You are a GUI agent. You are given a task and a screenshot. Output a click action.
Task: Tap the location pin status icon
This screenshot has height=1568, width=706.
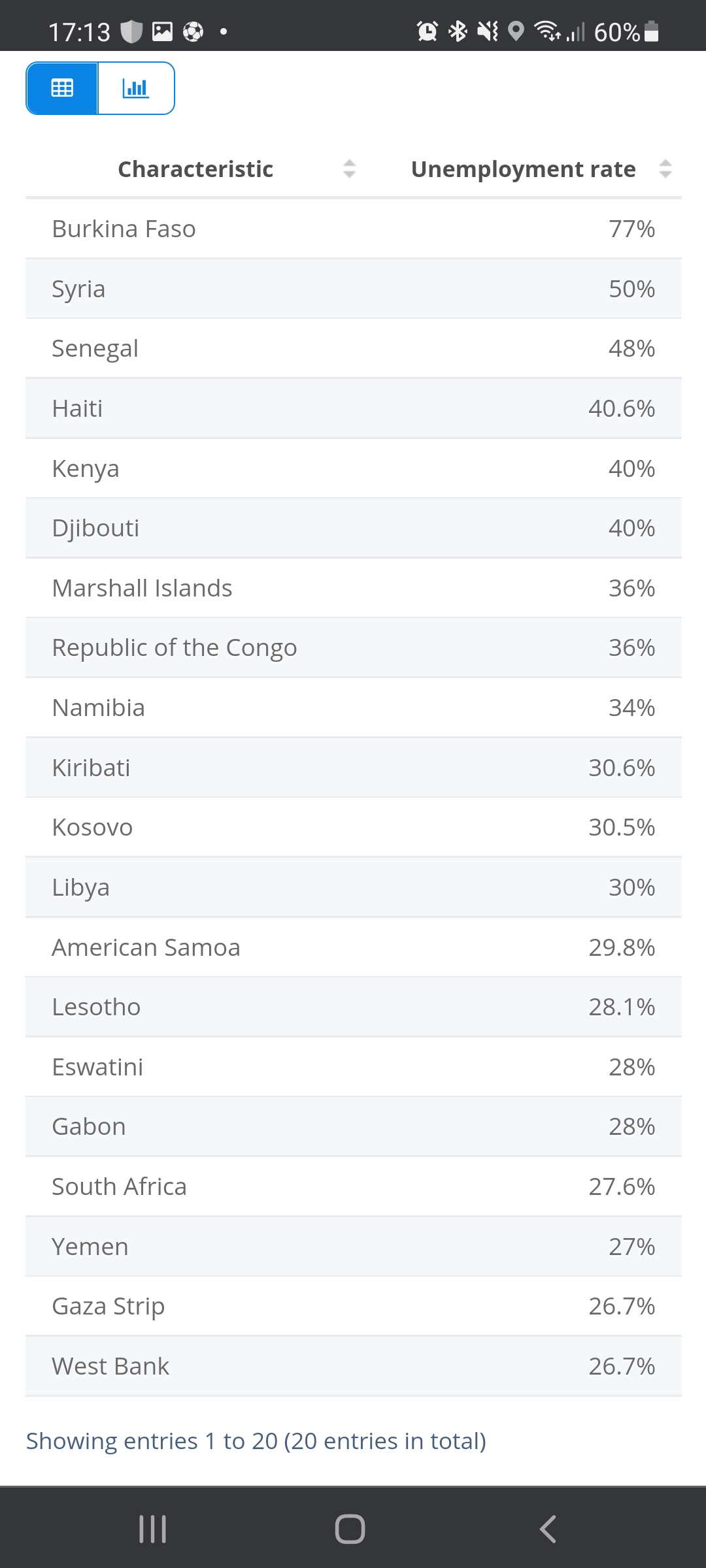tap(516, 31)
